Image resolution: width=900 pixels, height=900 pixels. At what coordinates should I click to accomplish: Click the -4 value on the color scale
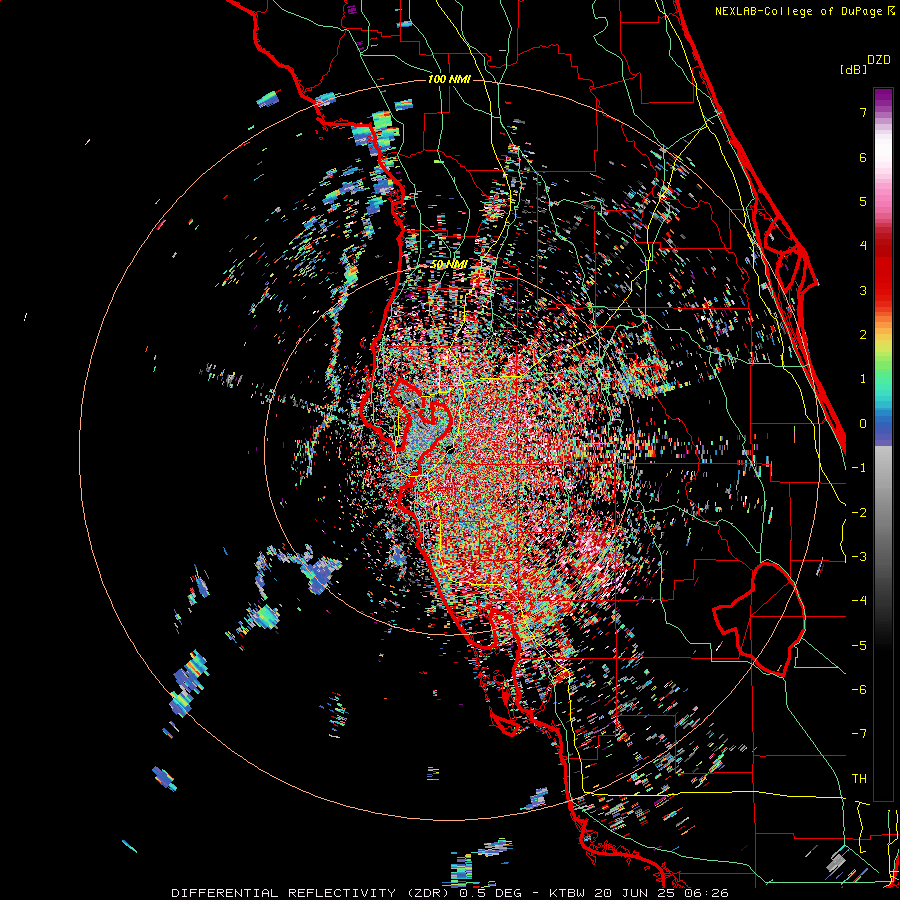859,601
